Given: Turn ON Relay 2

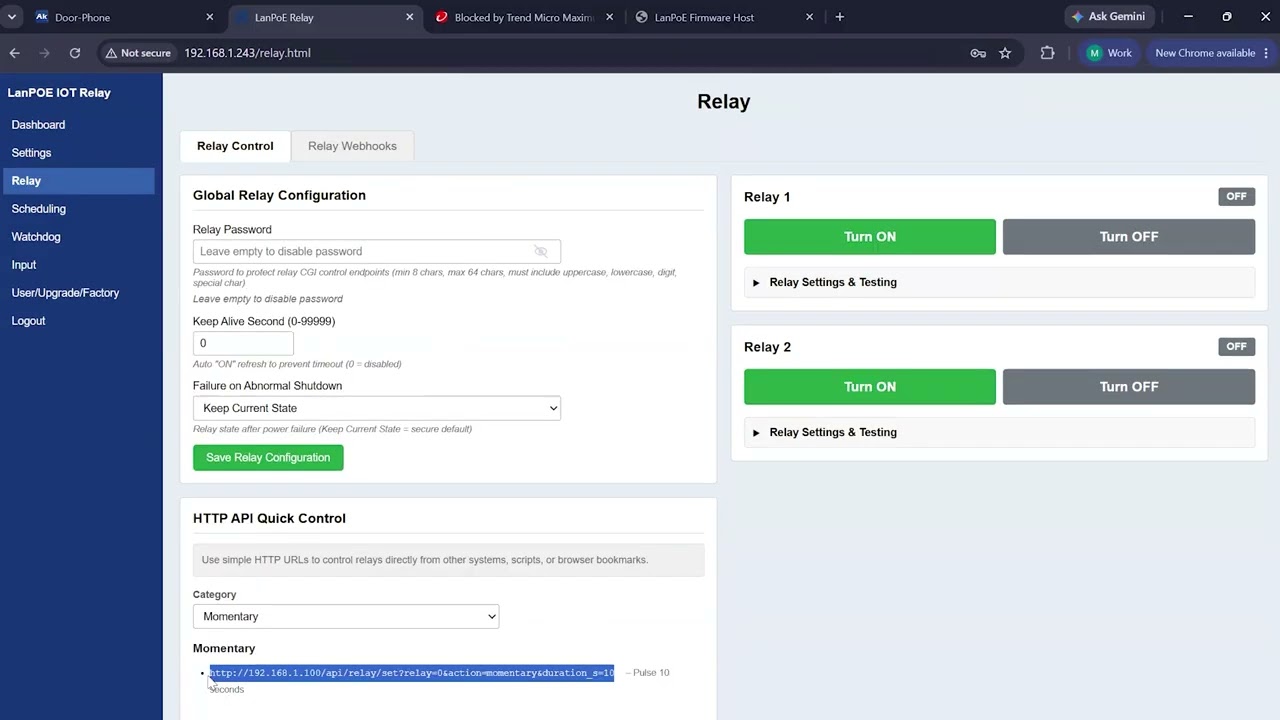Looking at the screenshot, I should coord(870,387).
